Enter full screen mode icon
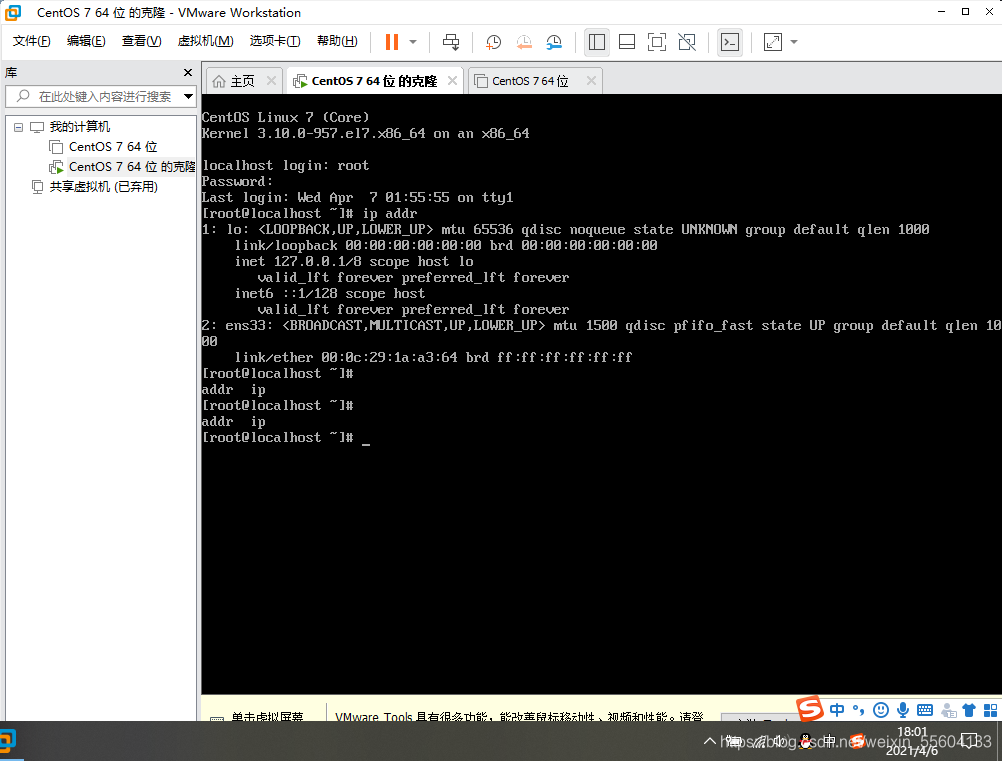This screenshot has width=1002, height=761. point(657,42)
